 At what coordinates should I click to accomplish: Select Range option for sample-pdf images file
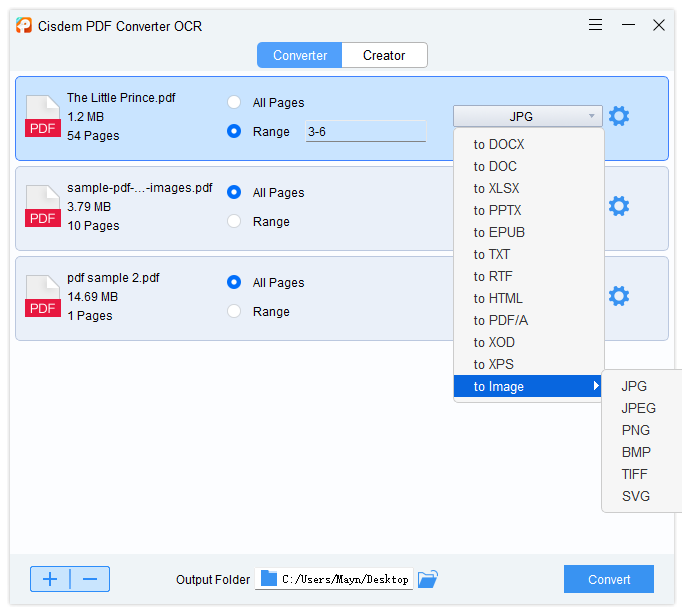(x=234, y=221)
